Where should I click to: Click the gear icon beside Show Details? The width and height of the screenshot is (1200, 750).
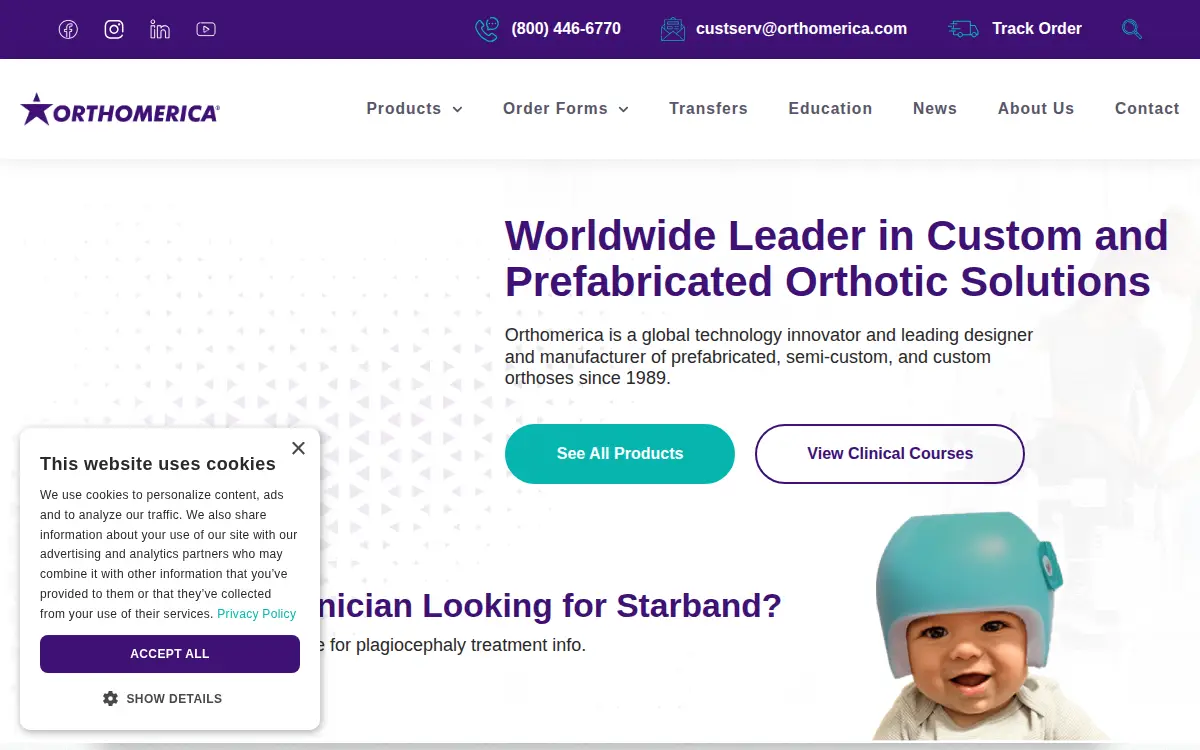[x=110, y=698]
